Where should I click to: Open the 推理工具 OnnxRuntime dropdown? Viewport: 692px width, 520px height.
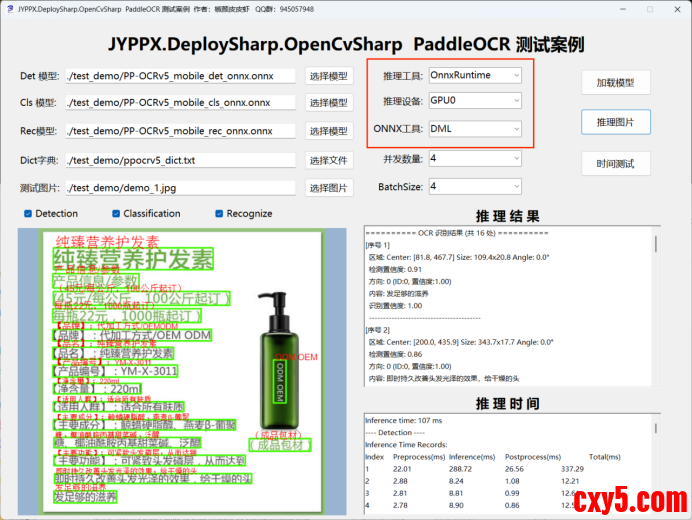[x=475, y=75]
